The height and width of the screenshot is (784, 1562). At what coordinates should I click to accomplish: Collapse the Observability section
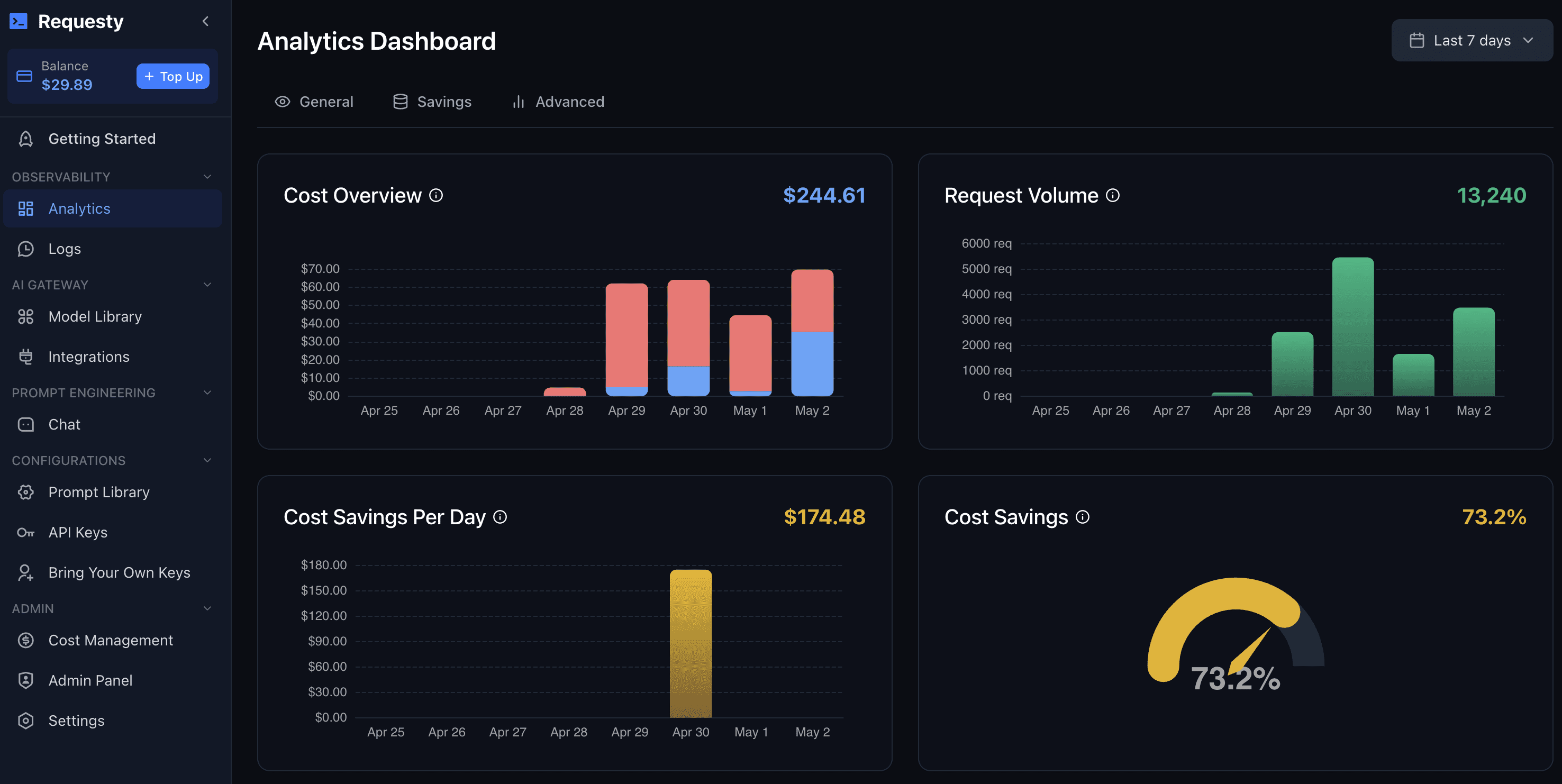[x=207, y=177]
